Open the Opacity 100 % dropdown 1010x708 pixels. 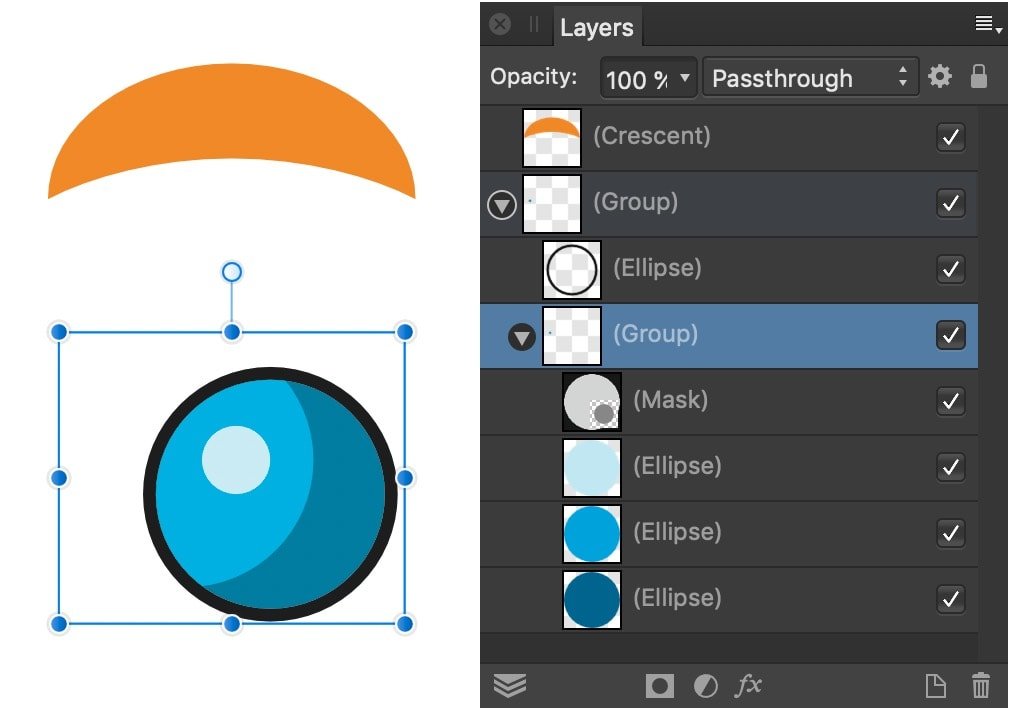pyautogui.click(x=648, y=79)
